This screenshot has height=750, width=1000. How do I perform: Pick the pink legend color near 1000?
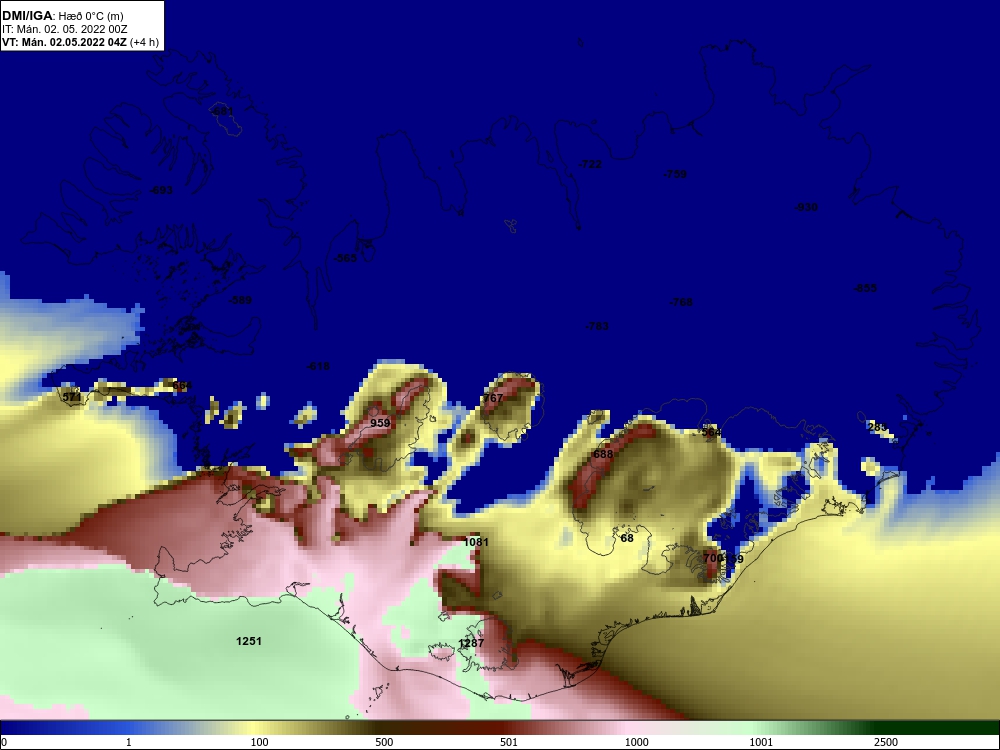point(631,728)
